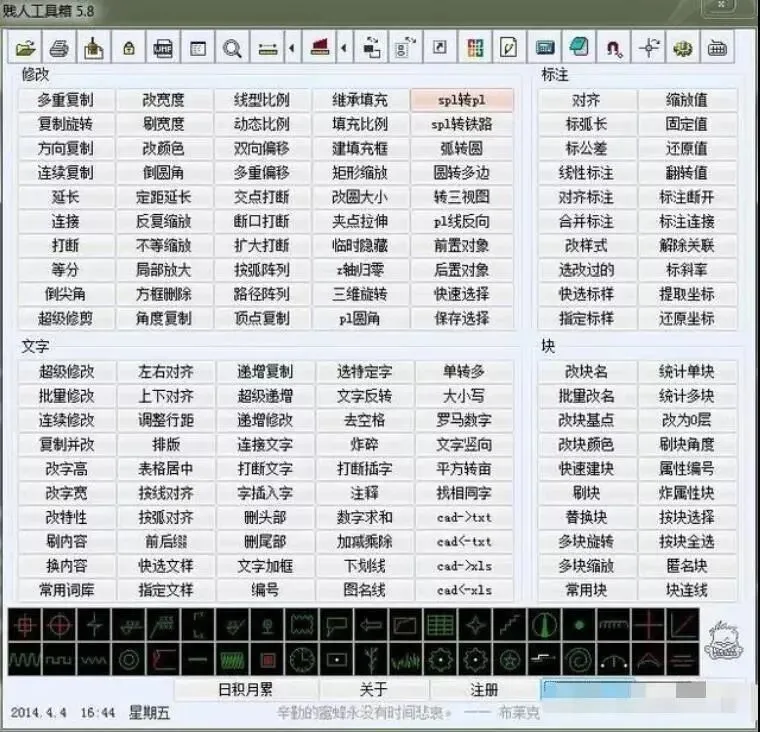Select the staircase steps symbol

click(x=510, y=625)
